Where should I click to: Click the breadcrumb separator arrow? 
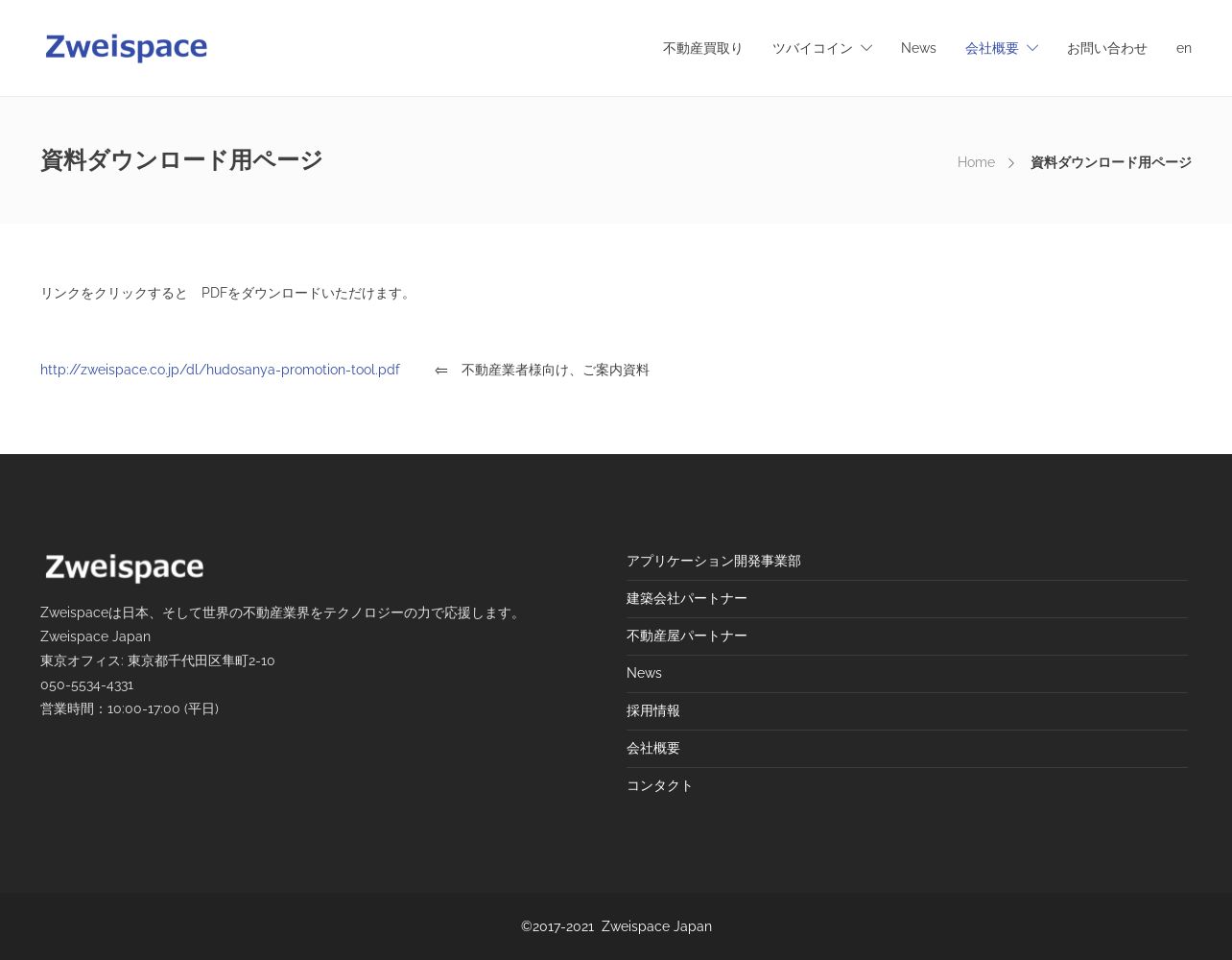point(1011,163)
